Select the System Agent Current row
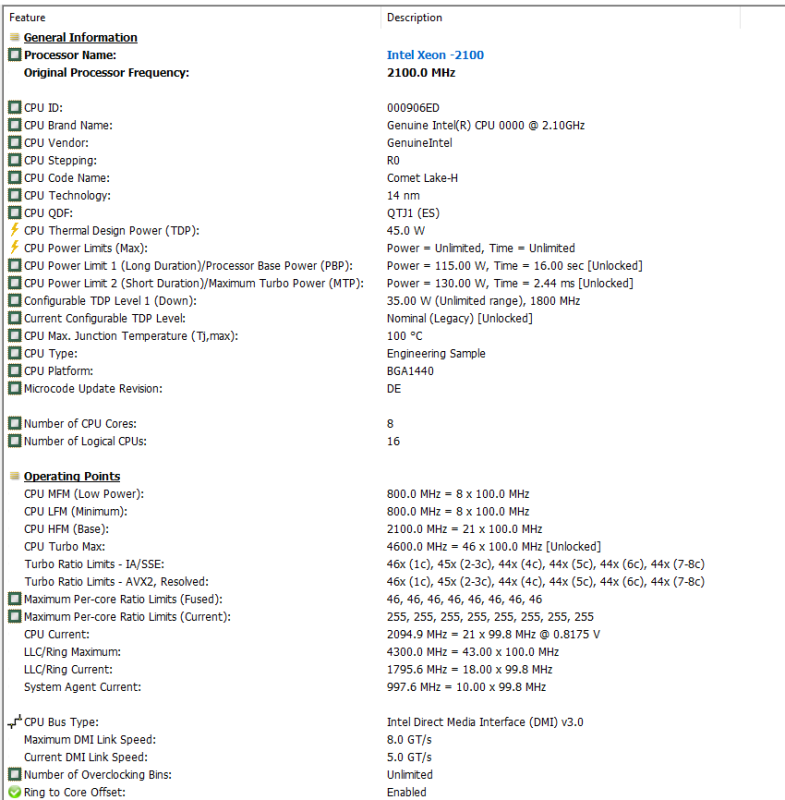 pos(393,687)
